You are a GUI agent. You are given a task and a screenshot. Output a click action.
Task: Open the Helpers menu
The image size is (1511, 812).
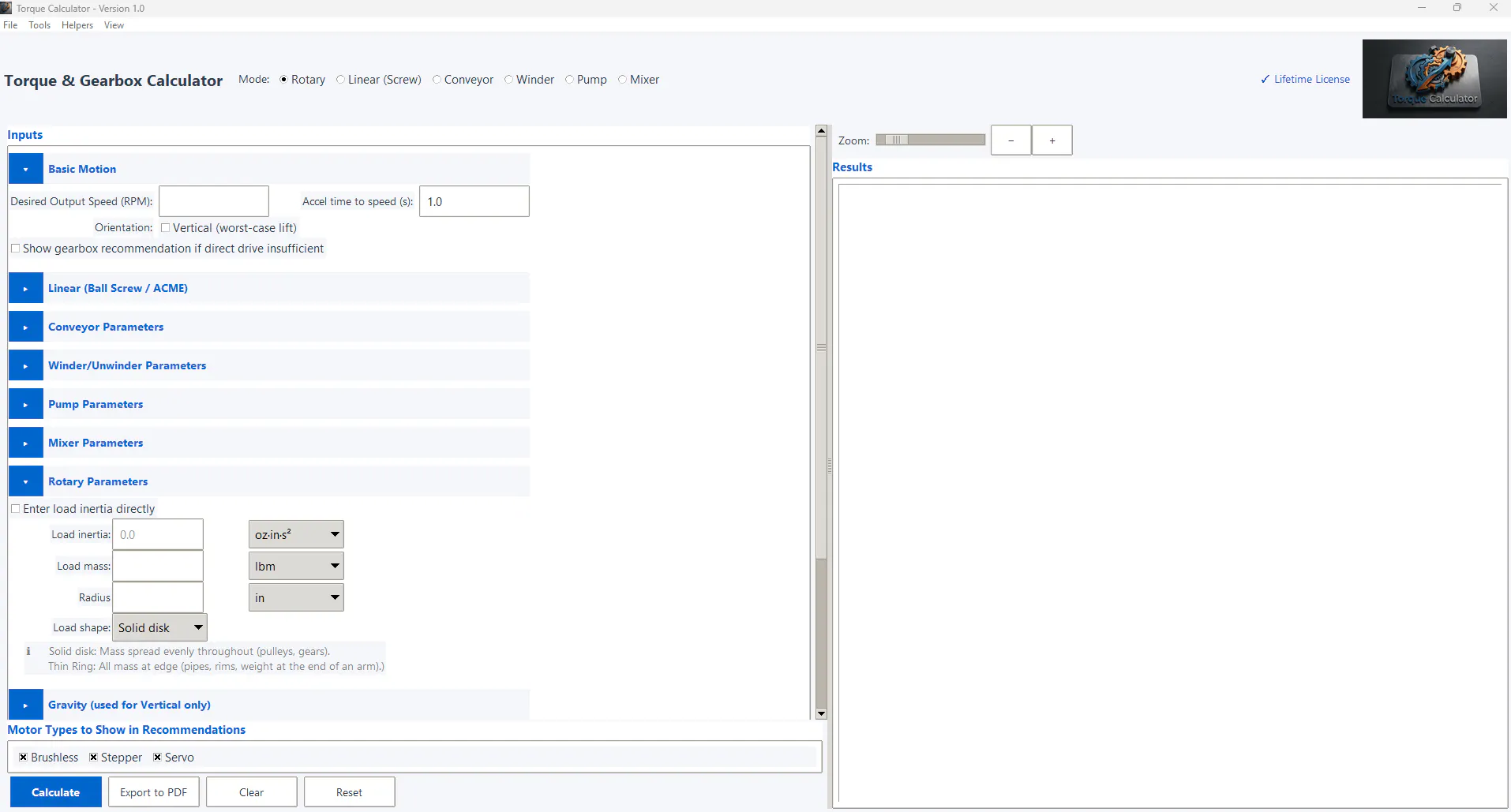click(77, 25)
